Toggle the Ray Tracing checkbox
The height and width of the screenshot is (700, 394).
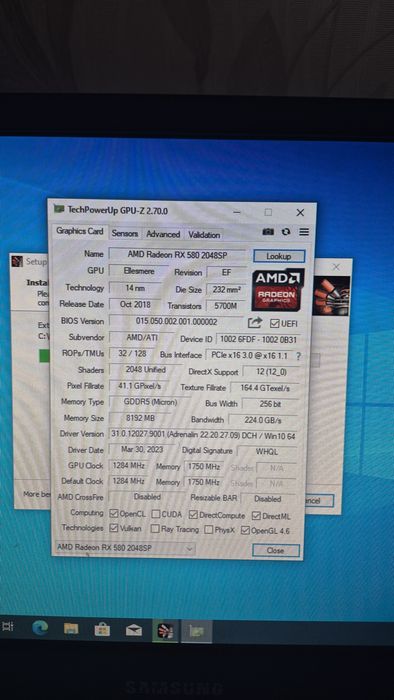155,529
